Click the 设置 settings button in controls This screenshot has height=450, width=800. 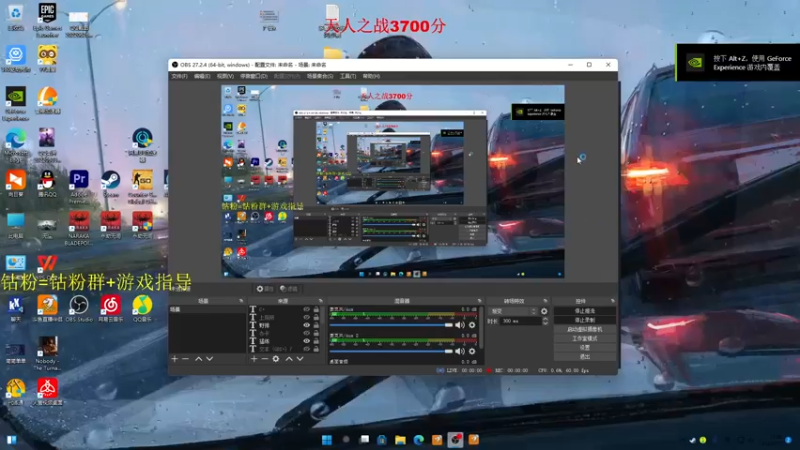585,347
